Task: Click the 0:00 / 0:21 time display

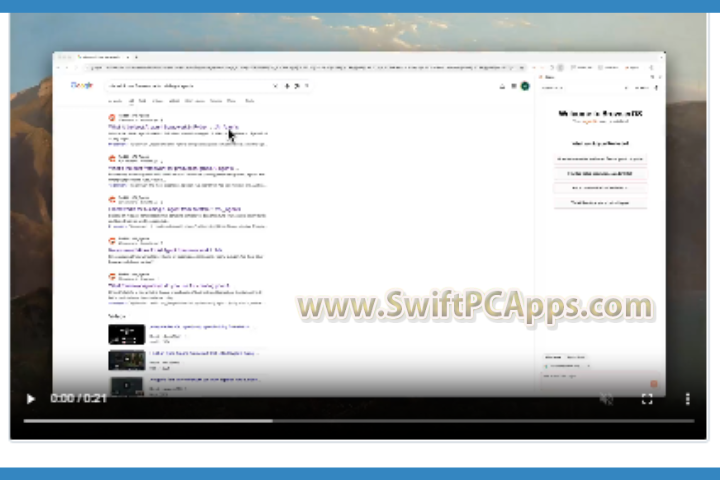Action: (x=79, y=398)
